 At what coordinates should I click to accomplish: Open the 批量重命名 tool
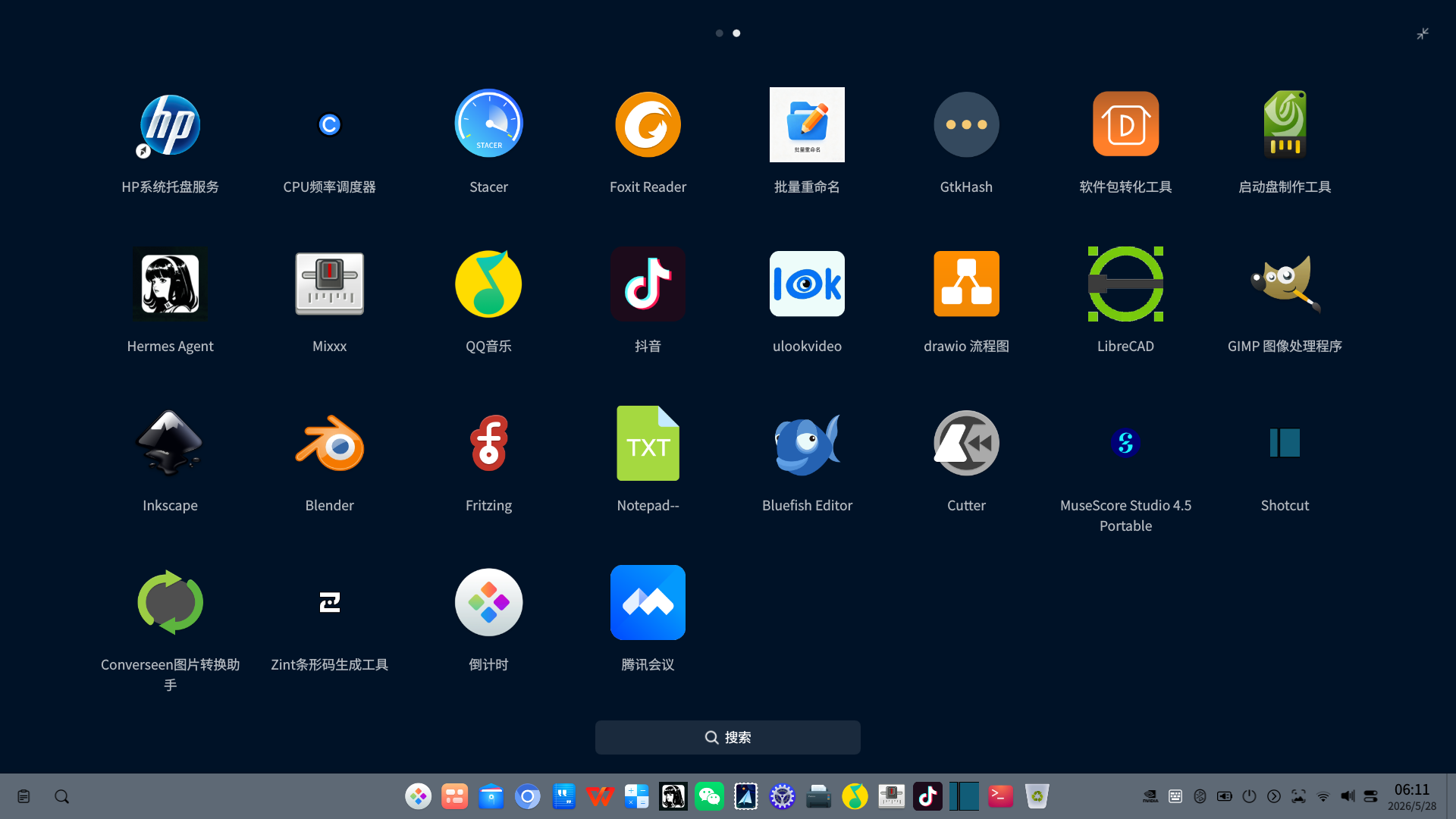(x=807, y=125)
